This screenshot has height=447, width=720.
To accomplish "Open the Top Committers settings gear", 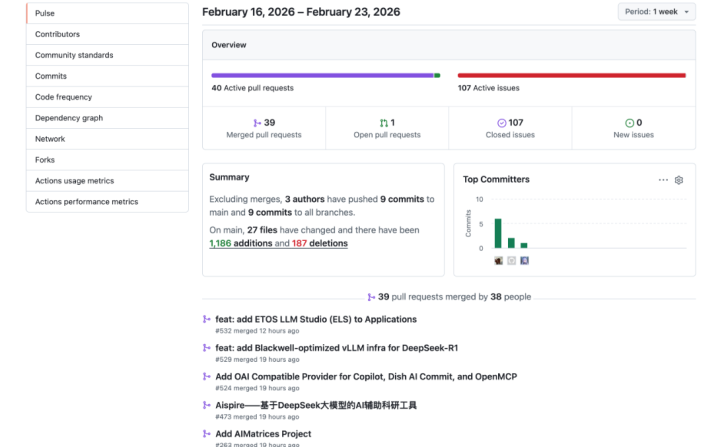I will click(x=679, y=180).
